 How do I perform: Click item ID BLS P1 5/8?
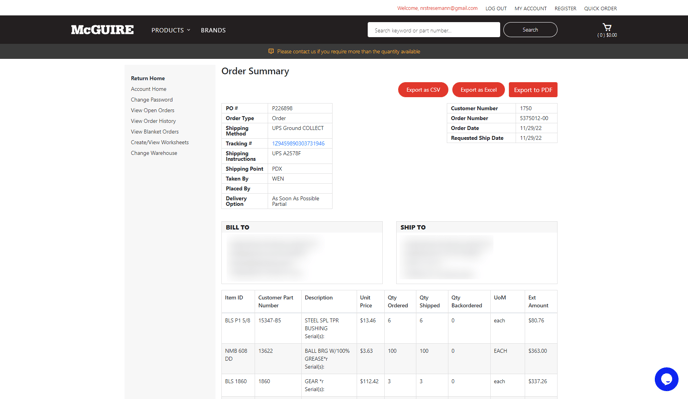[x=237, y=320]
